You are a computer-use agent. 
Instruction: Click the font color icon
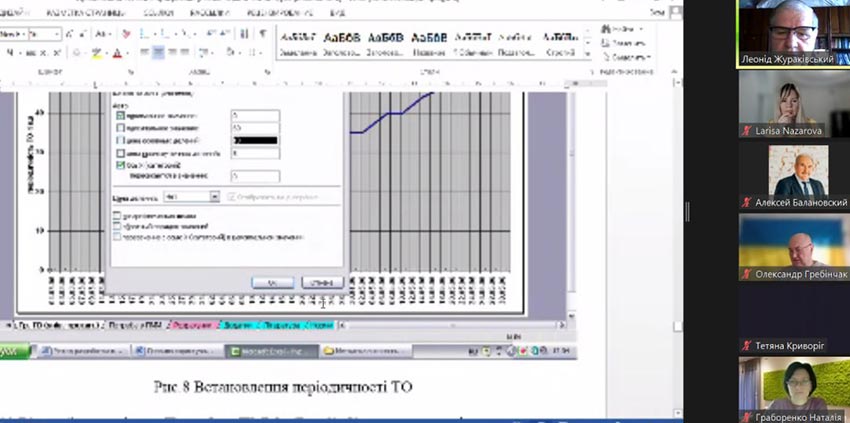(116, 52)
